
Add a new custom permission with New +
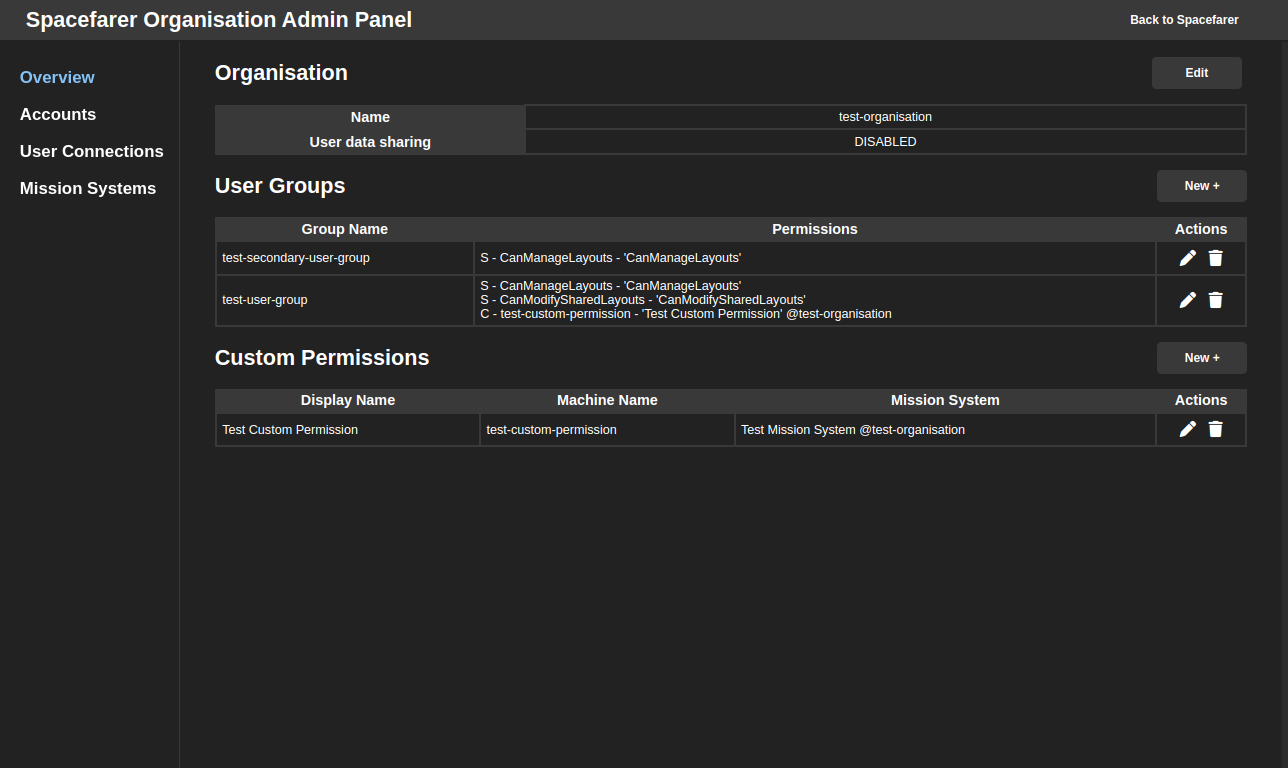click(x=1202, y=358)
